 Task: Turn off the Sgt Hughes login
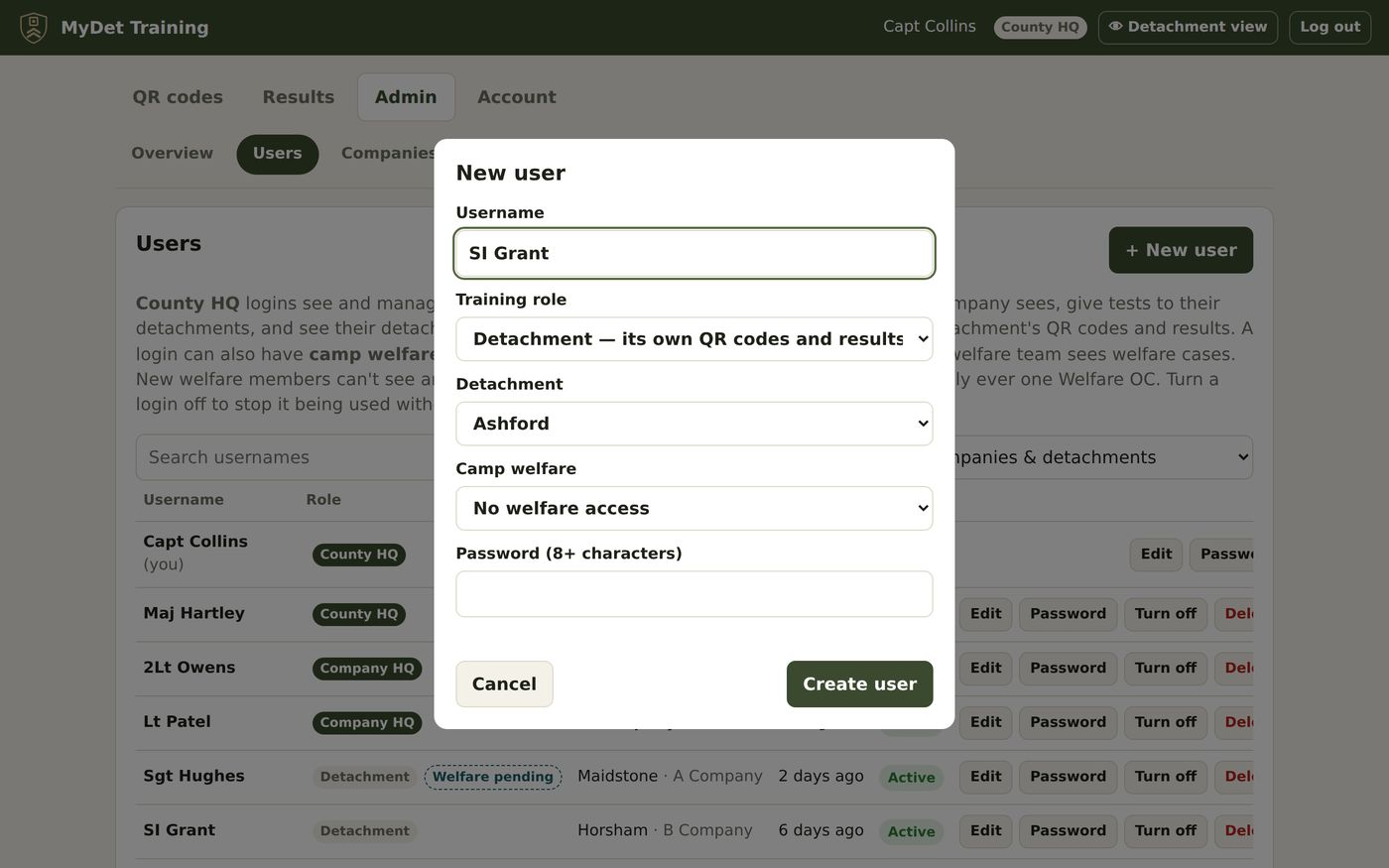point(1166,777)
